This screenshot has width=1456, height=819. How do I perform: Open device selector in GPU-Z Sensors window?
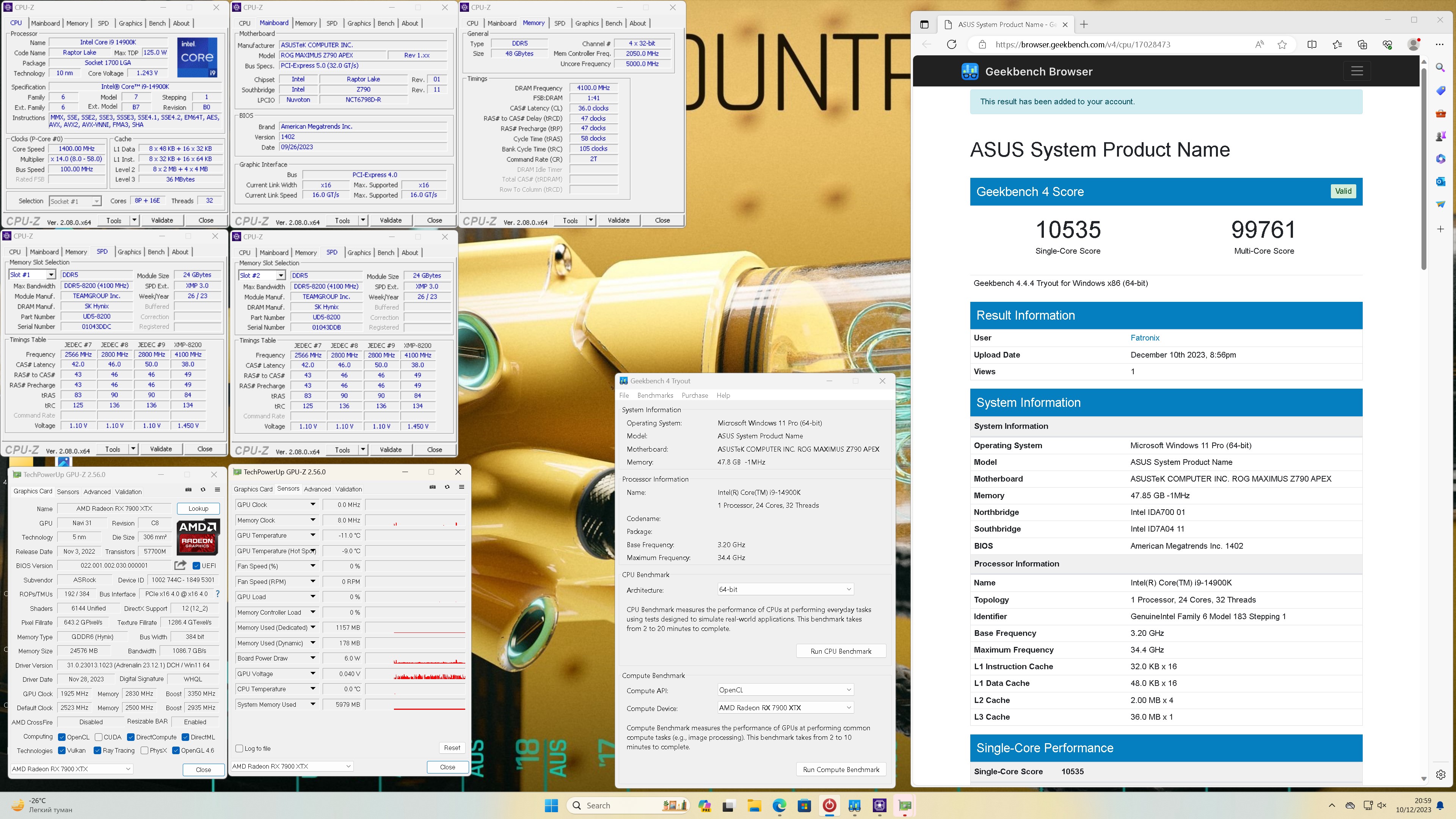292,766
